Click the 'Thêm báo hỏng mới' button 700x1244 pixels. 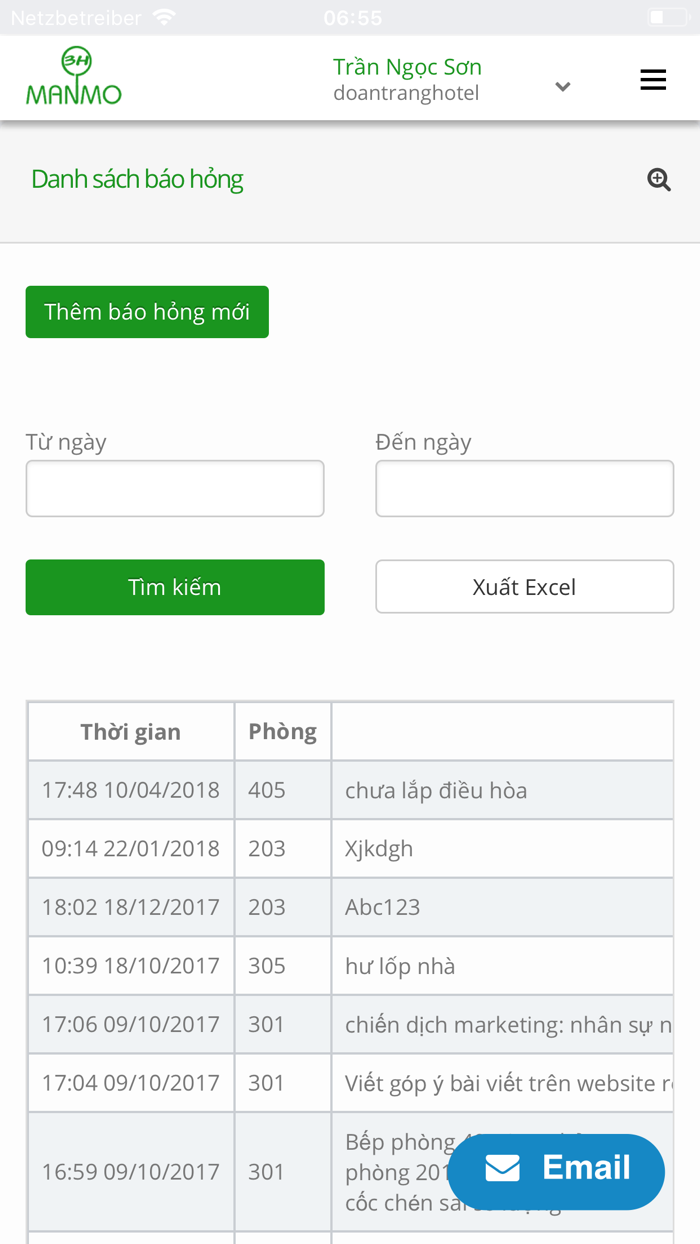pyautogui.click(x=146, y=311)
